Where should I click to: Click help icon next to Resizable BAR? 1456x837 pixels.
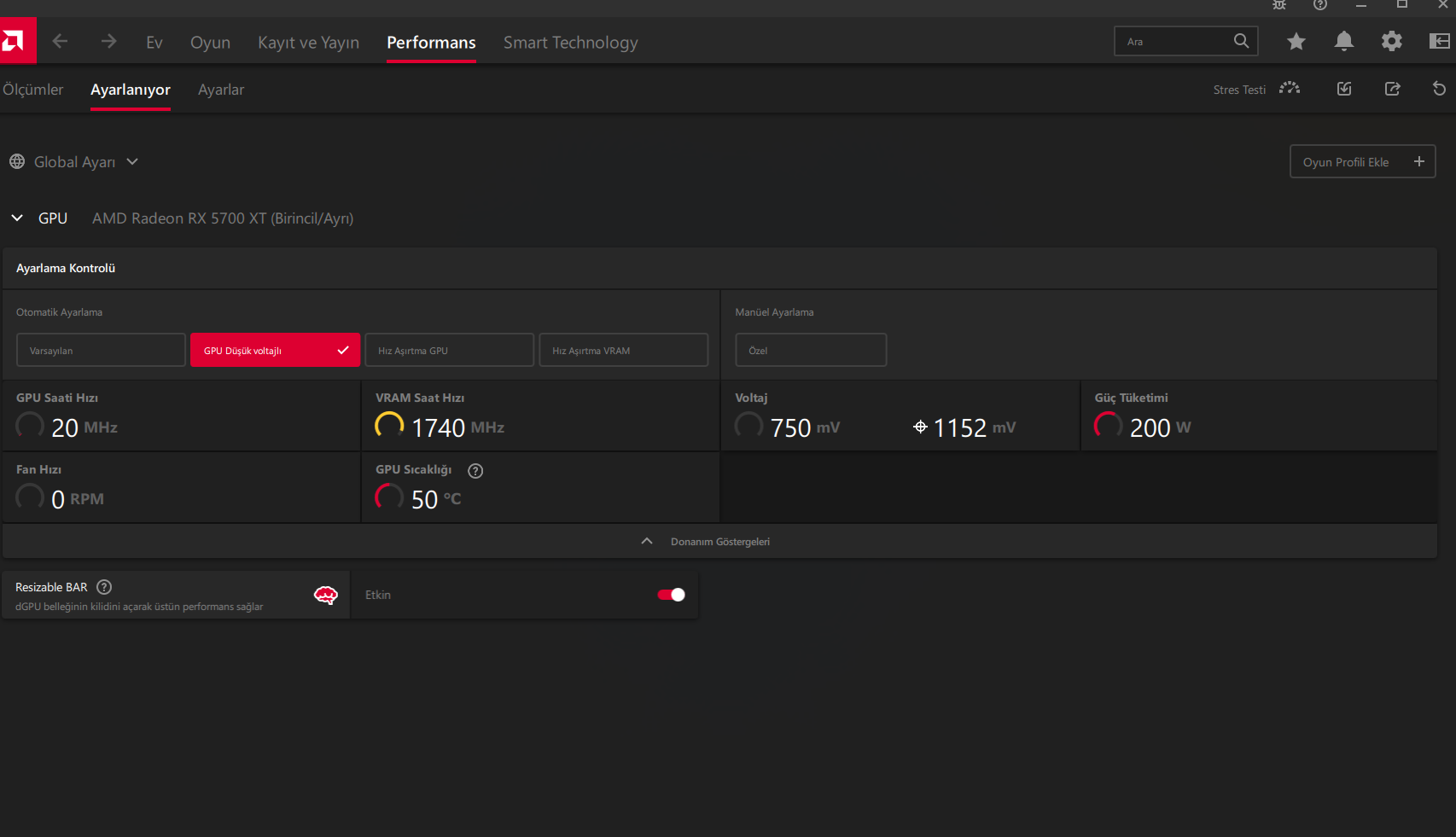point(104,587)
